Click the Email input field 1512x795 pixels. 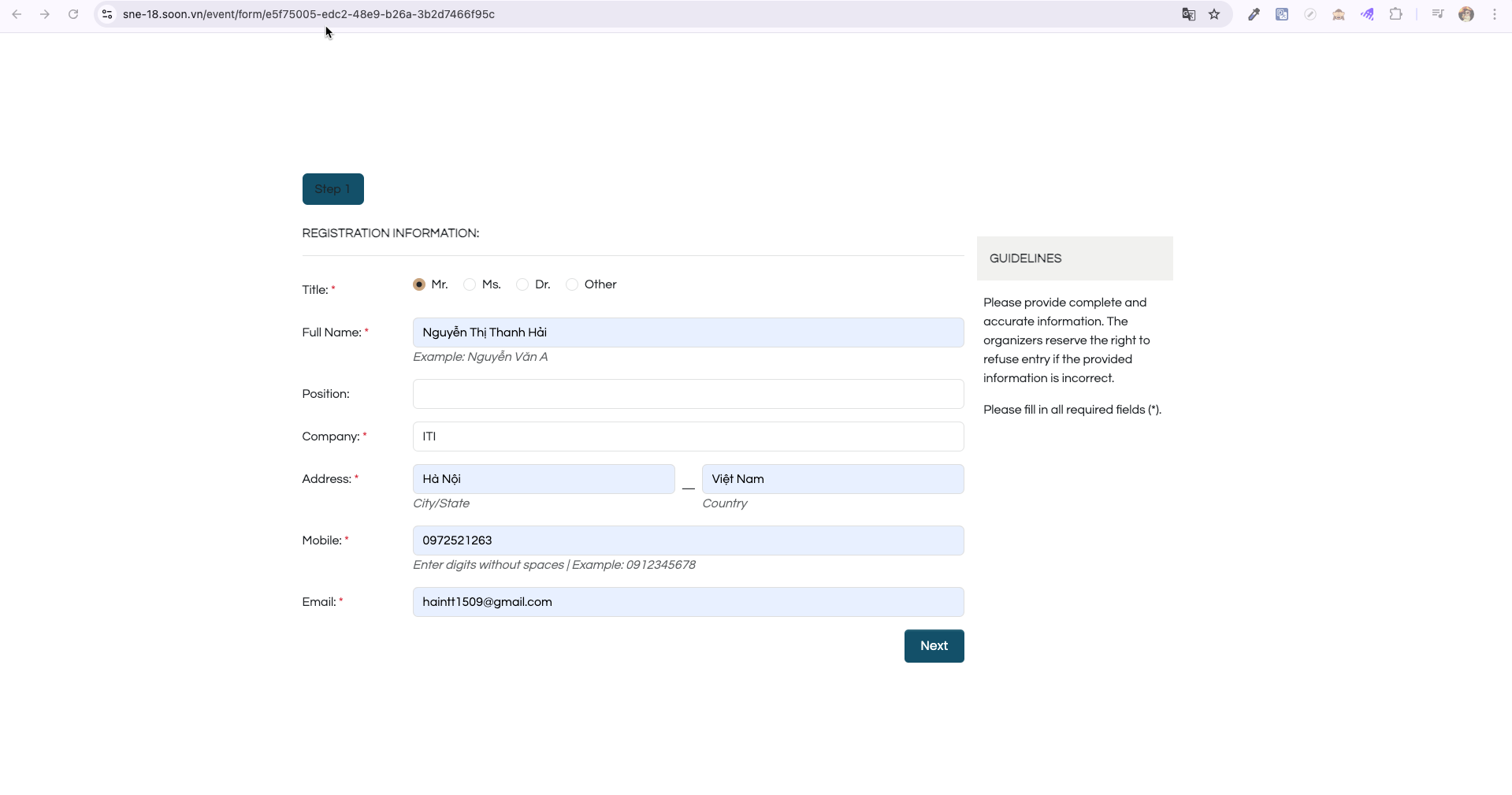[689, 602]
